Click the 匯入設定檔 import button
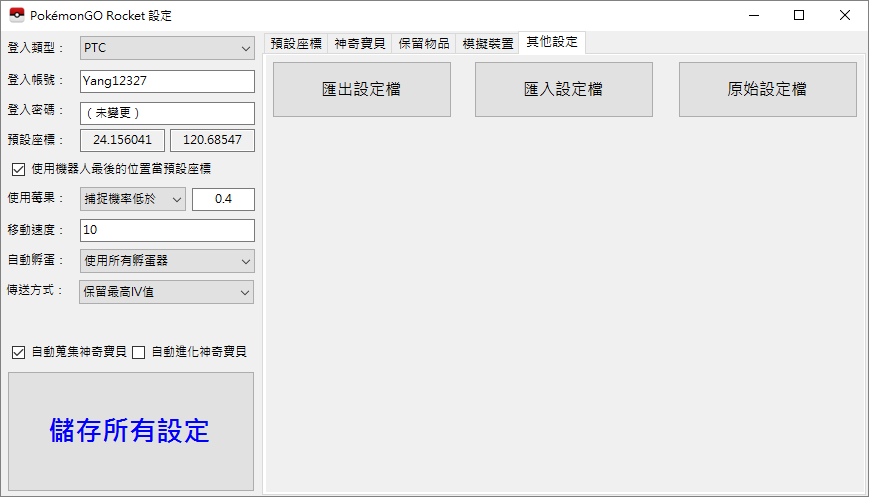The width and height of the screenshot is (869, 497). pos(564,89)
